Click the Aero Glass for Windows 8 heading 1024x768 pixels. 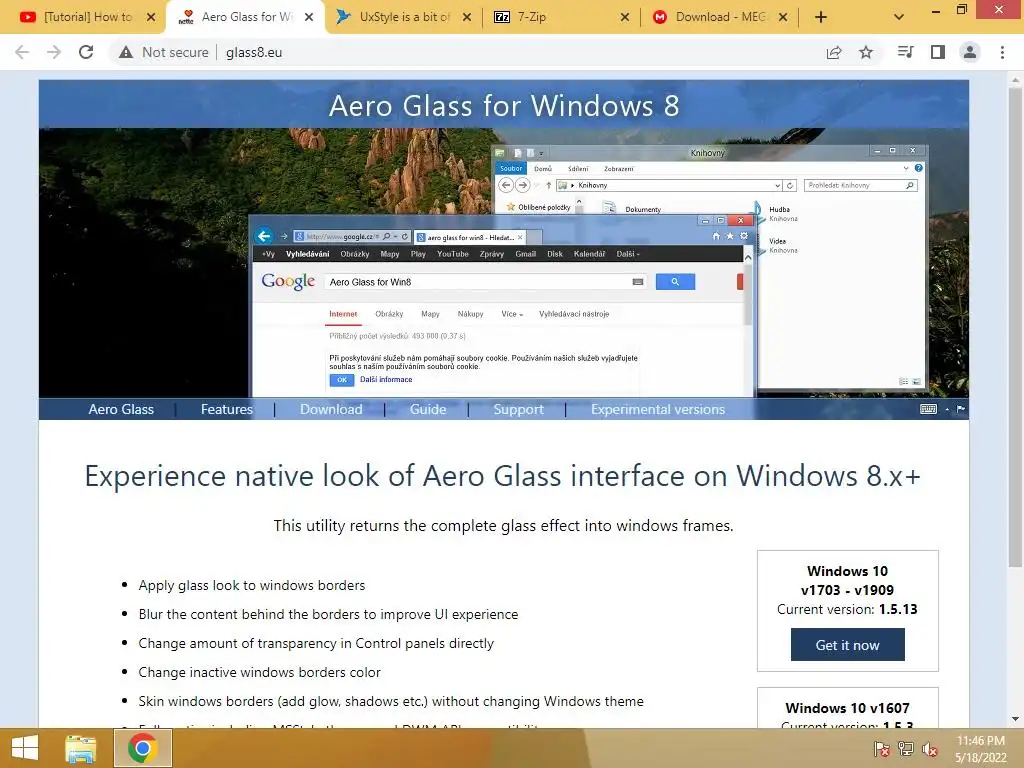504,106
